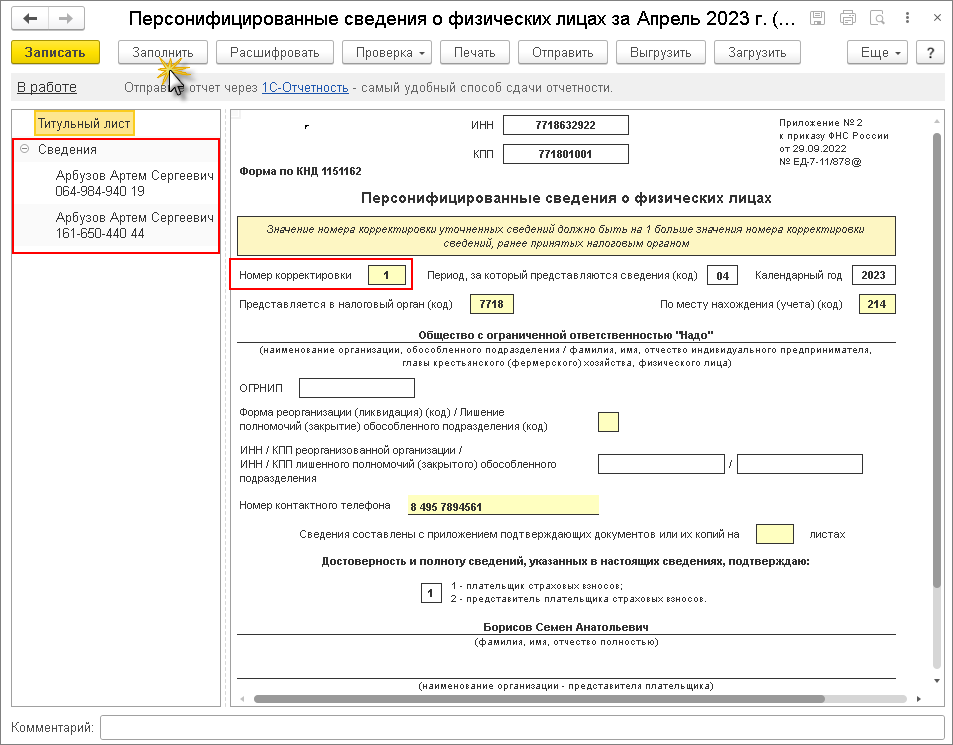Open the print preview magnifier icon
This screenshot has width=953, height=745.
[877, 18]
